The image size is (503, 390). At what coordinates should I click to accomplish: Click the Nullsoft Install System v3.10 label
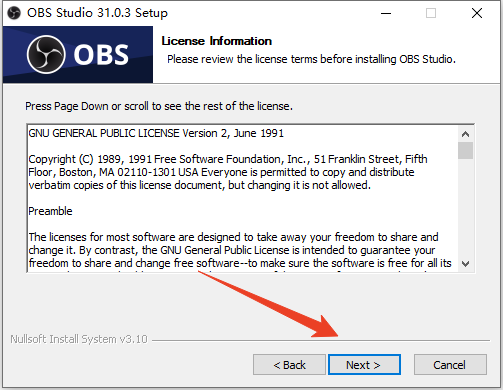click(79, 339)
